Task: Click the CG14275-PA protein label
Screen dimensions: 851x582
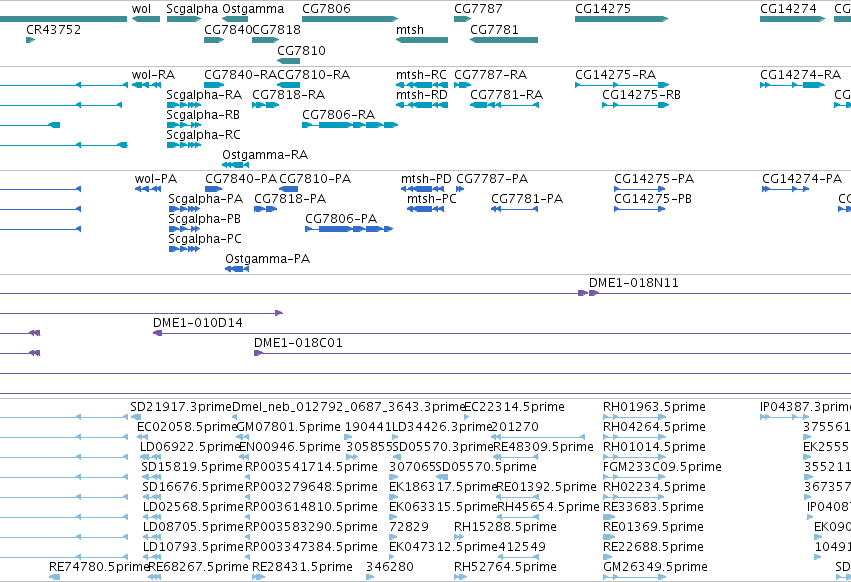Action: pyautogui.click(x=654, y=179)
